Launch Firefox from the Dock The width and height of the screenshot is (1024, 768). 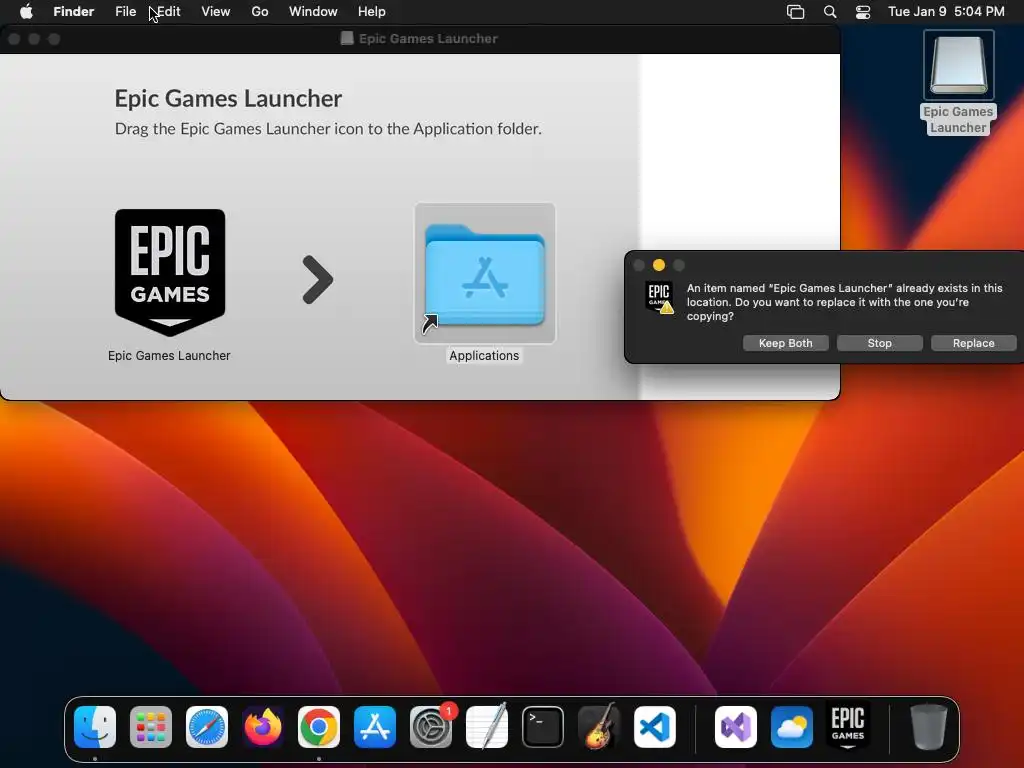263,727
